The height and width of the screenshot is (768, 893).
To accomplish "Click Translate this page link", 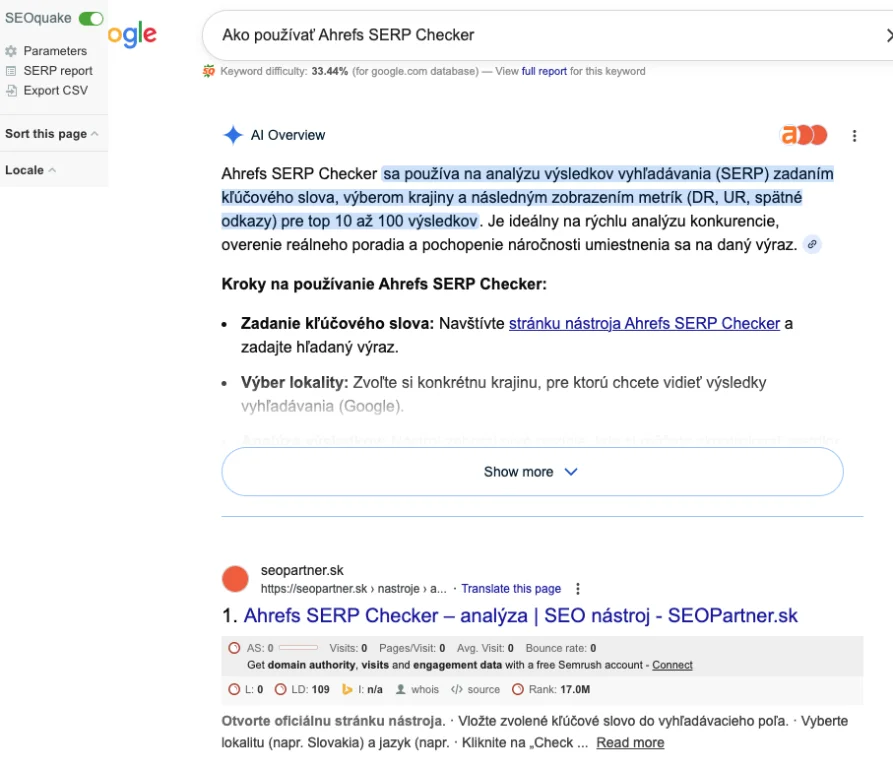I will 510,589.
